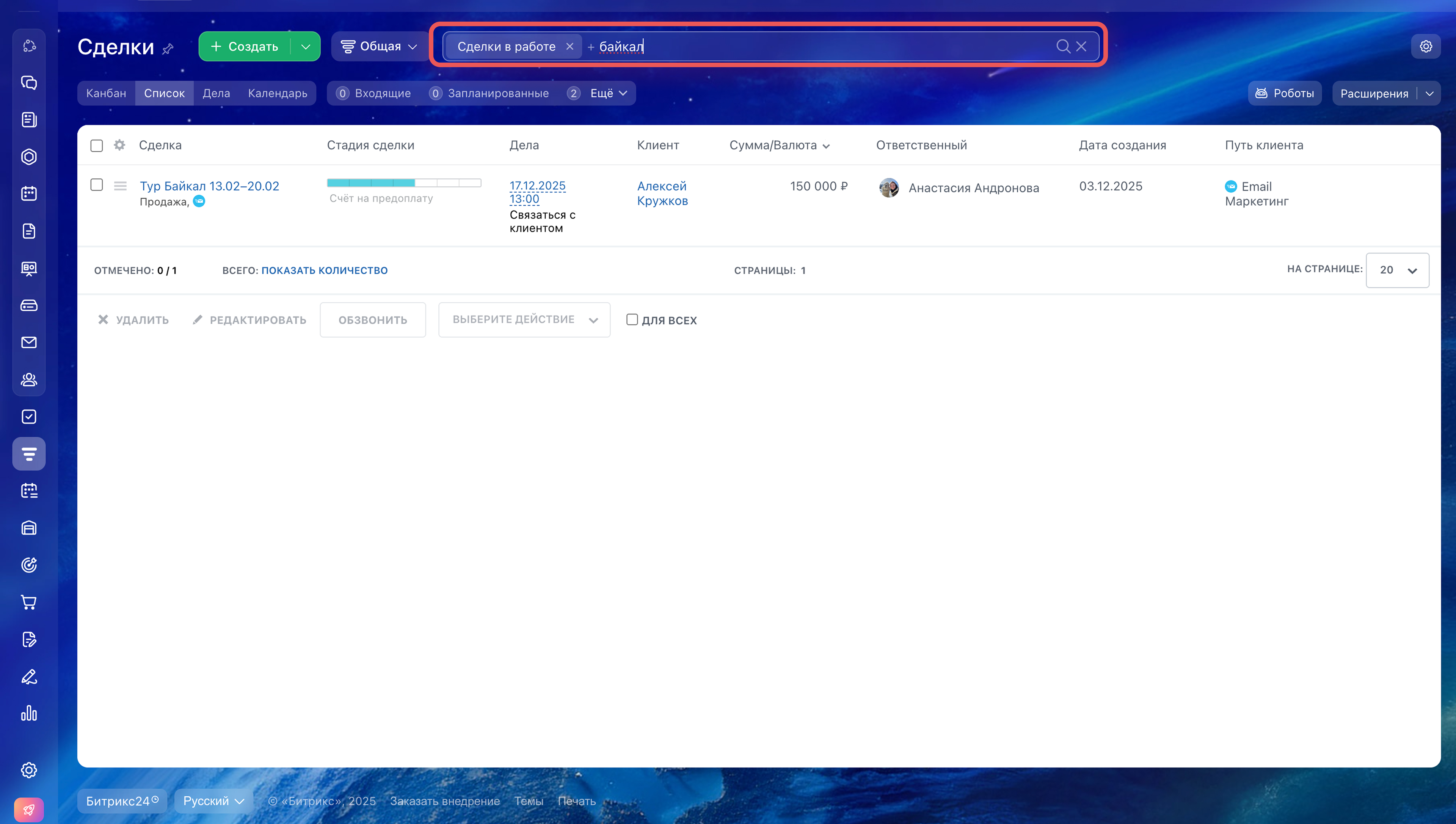Click the deal stage progress bar

[404, 183]
